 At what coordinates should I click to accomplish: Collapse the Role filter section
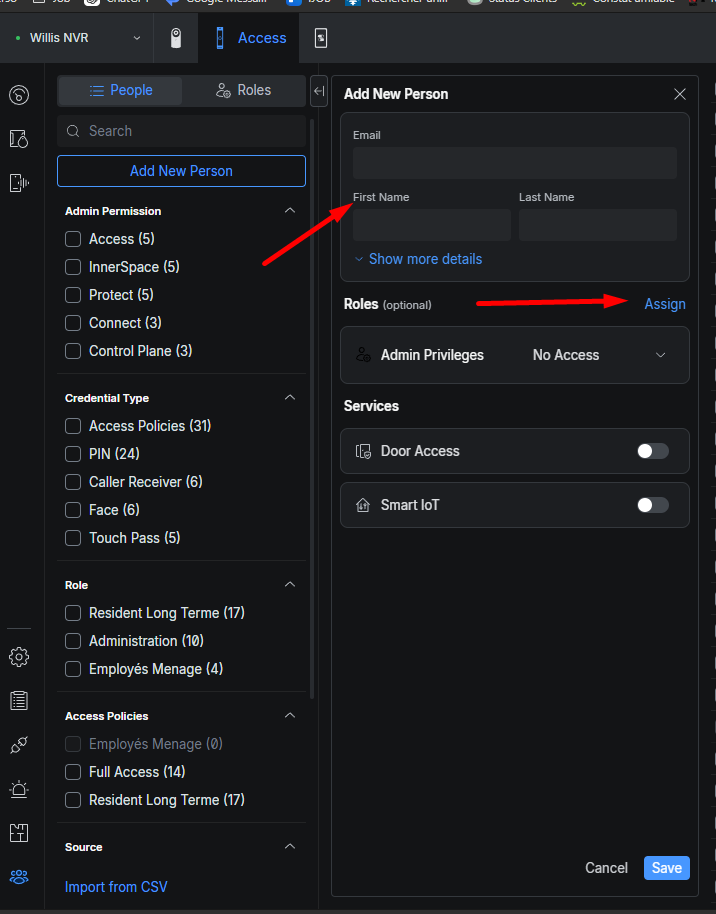click(x=290, y=585)
